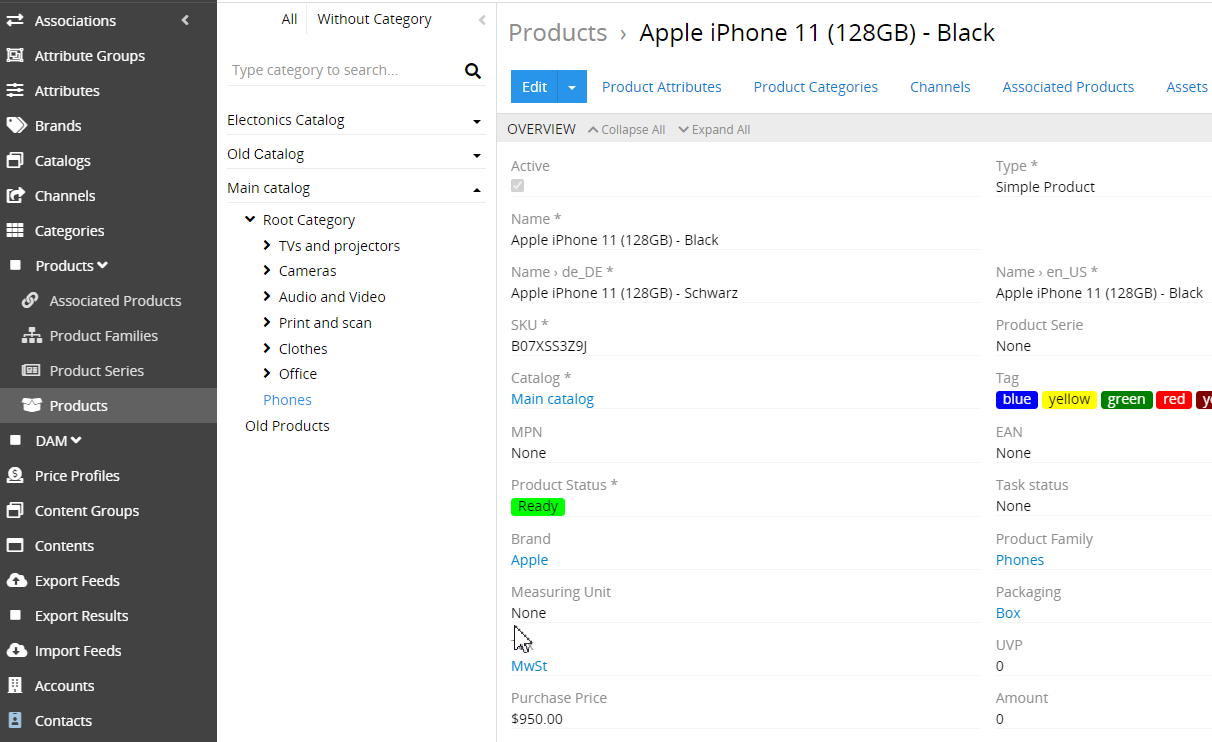This screenshot has width=1212, height=742.
Task: Expand the Cameras tree node
Action: tap(267, 270)
